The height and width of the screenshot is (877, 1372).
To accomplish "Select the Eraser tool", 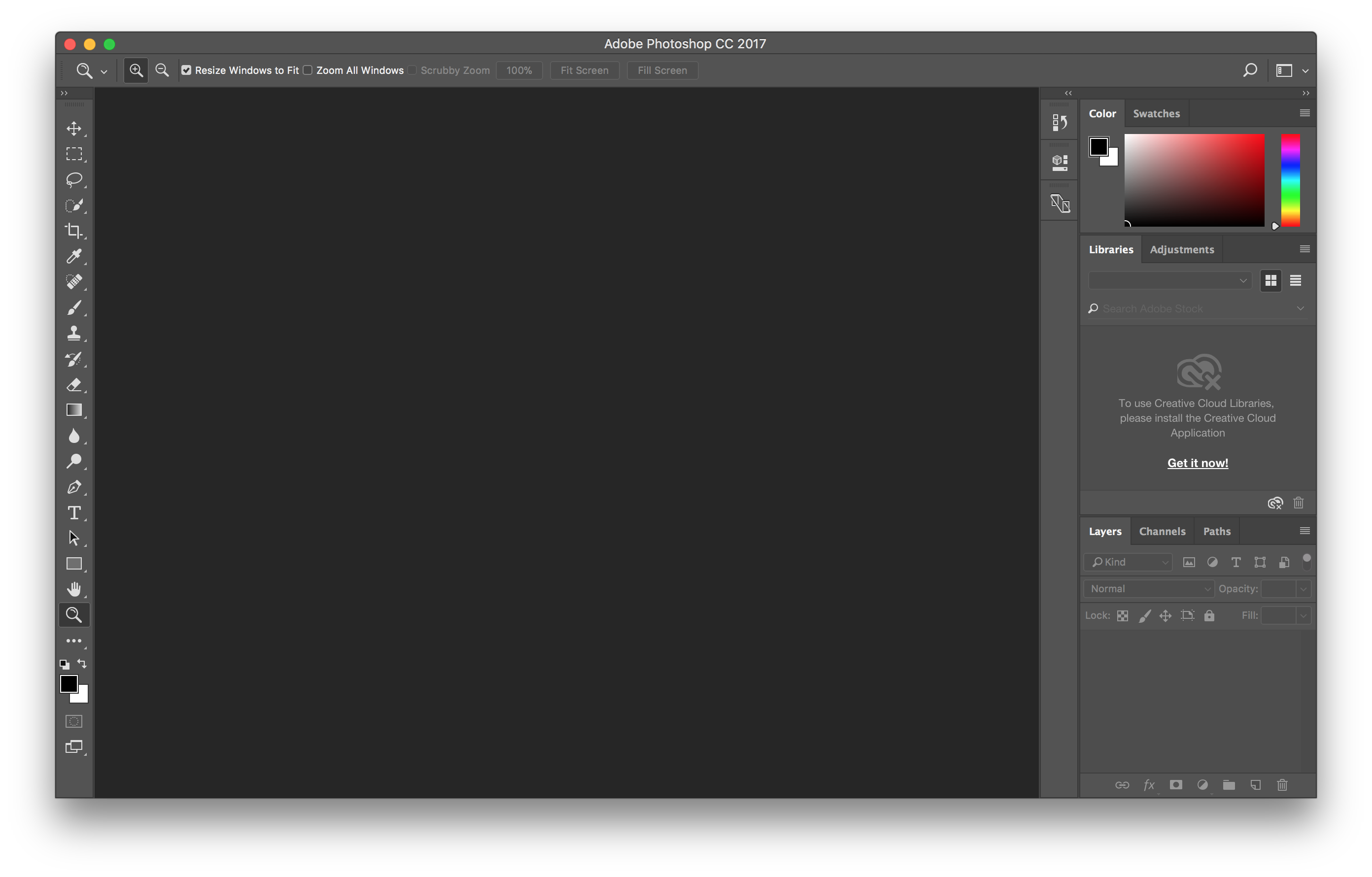I will click(74, 385).
